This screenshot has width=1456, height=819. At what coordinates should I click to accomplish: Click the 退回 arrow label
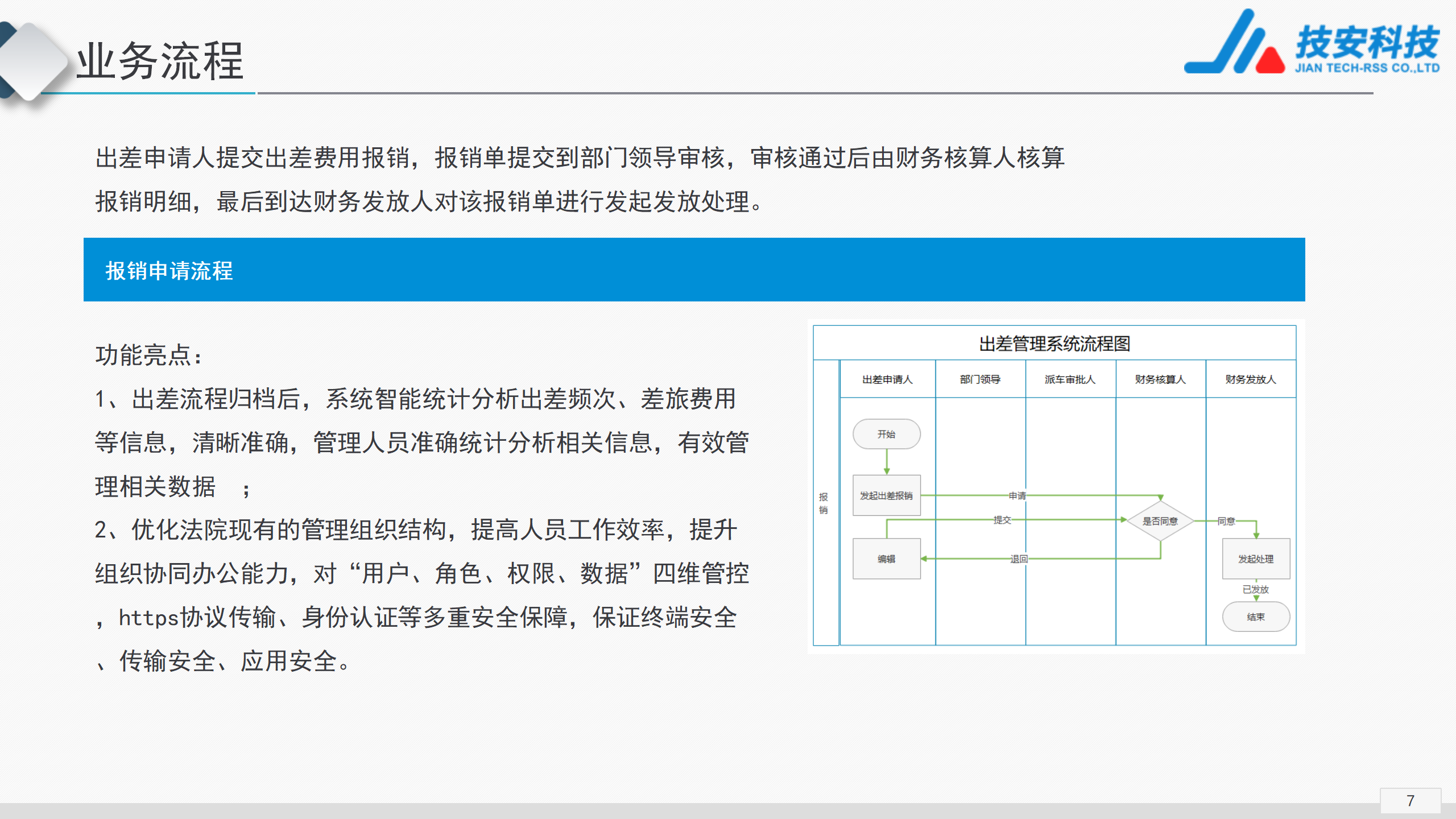[x=1019, y=559]
